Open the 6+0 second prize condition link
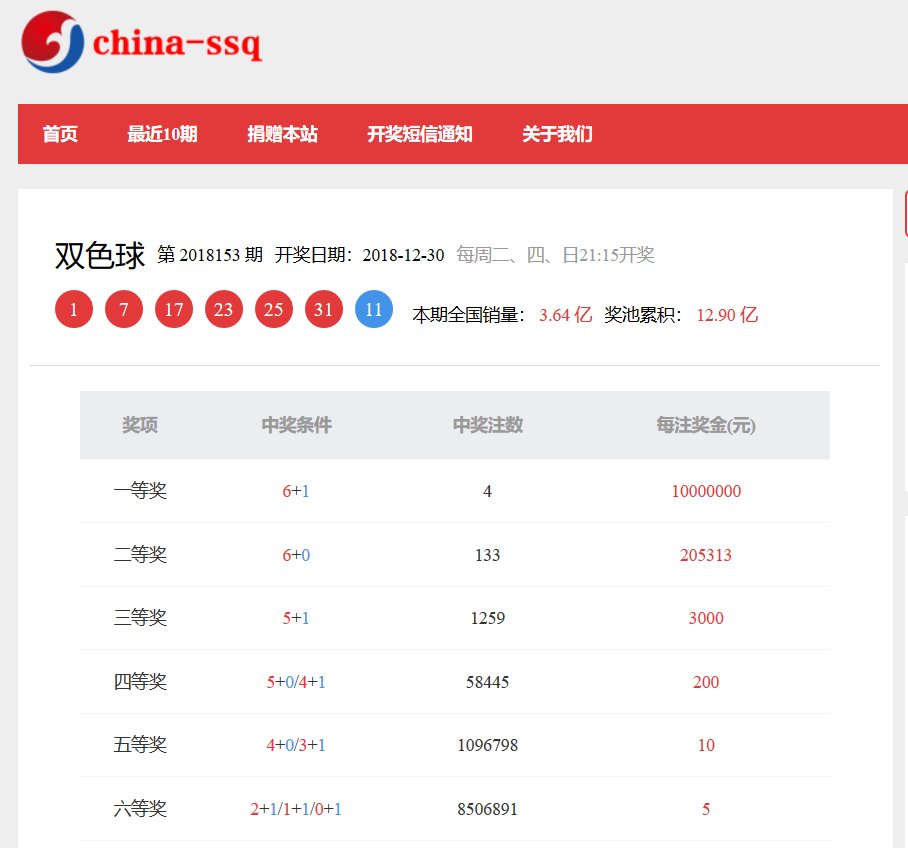The width and height of the screenshot is (908, 848). coord(295,555)
